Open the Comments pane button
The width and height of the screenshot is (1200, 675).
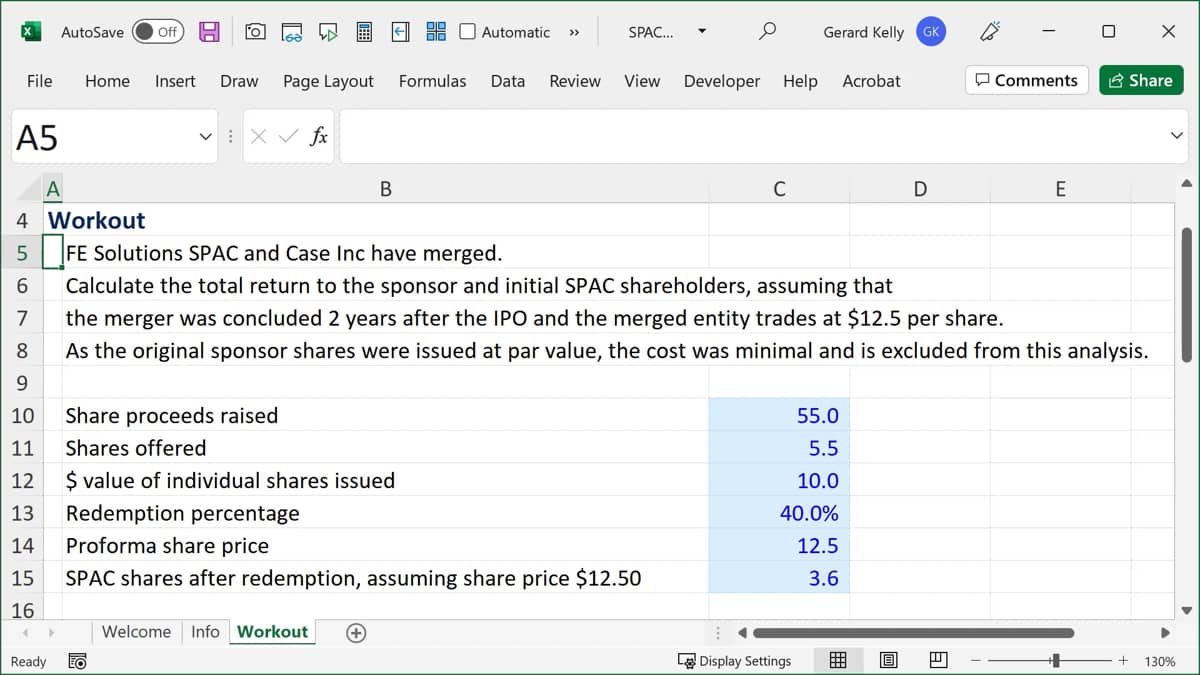pyautogui.click(x=1027, y=81)
